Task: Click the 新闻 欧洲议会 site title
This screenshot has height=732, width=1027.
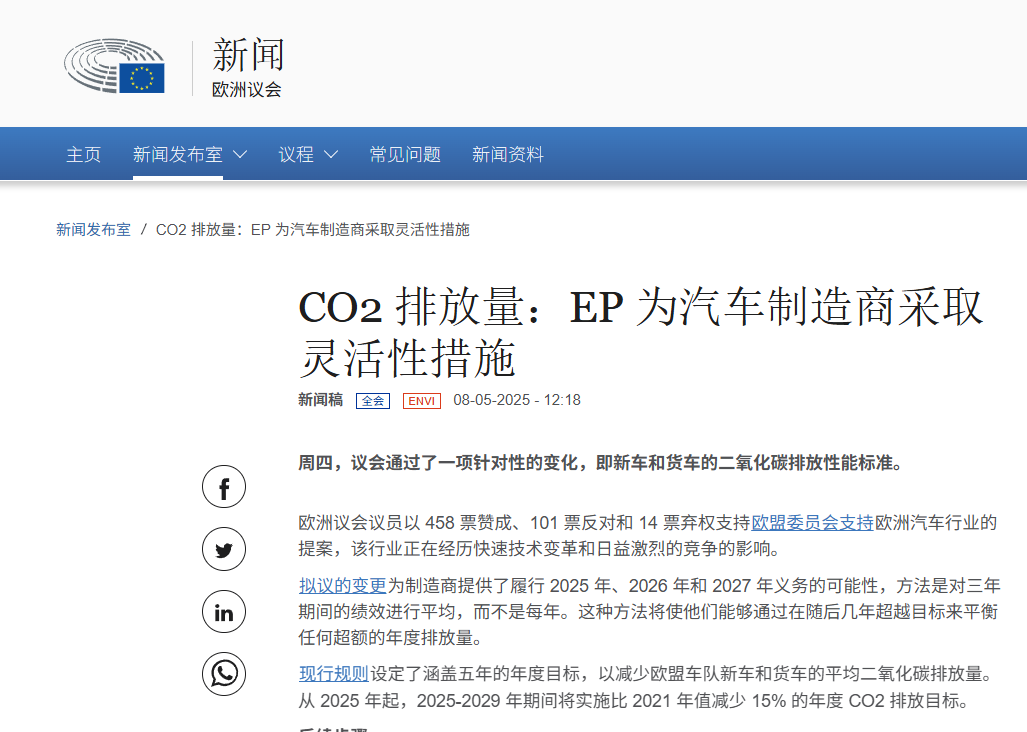Action: (x=248, y=67)
